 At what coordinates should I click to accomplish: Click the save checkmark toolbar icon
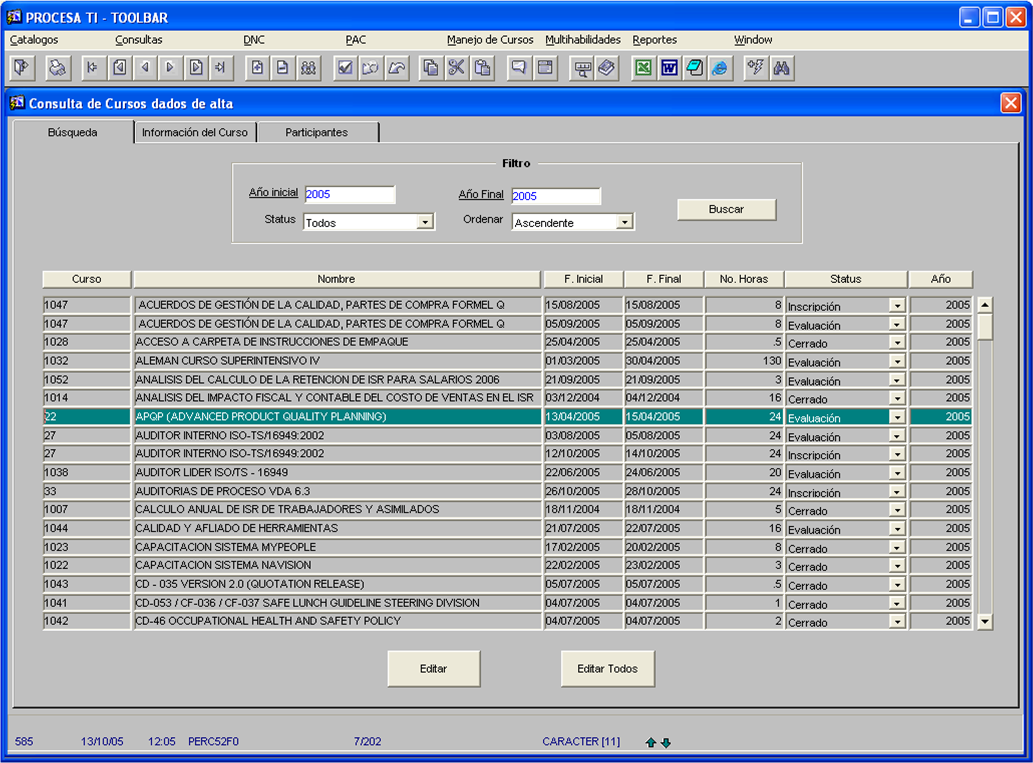(345, 68)
